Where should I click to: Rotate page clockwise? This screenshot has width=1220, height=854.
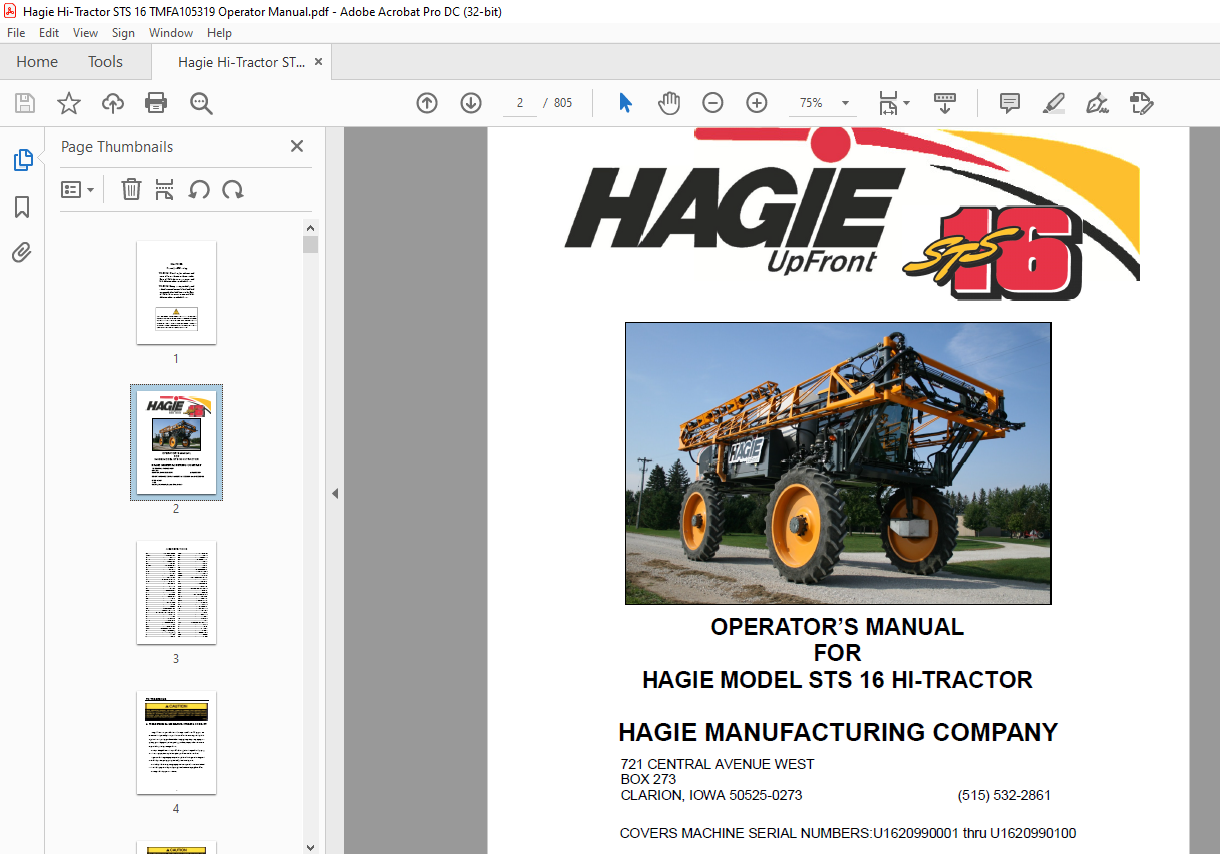pos(233,189)
